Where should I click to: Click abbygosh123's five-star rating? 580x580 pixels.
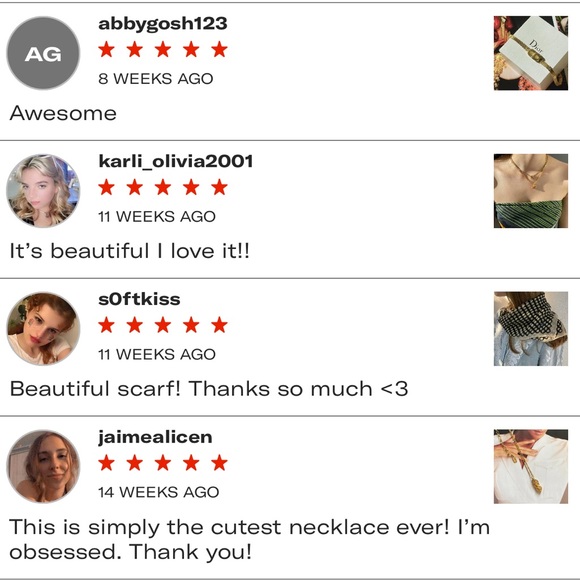coord(163,49)
